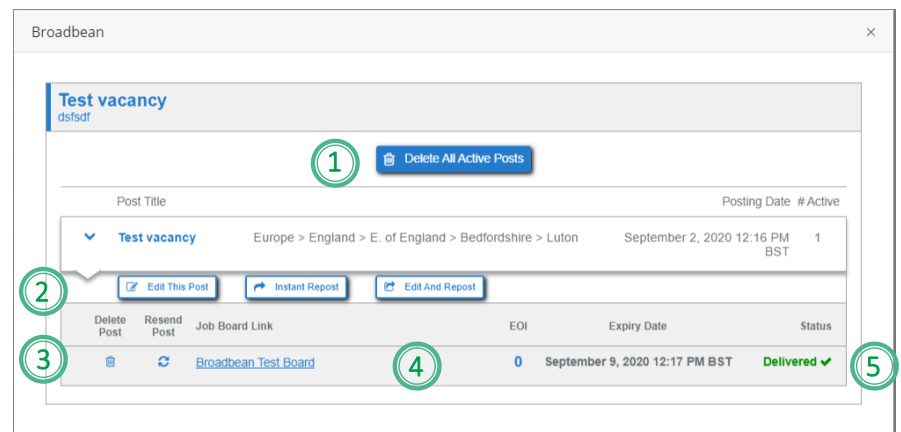The height and width of the screenshot is (432, 901).
Task: Click the Posting Date column header
Action: coord(756,202)
